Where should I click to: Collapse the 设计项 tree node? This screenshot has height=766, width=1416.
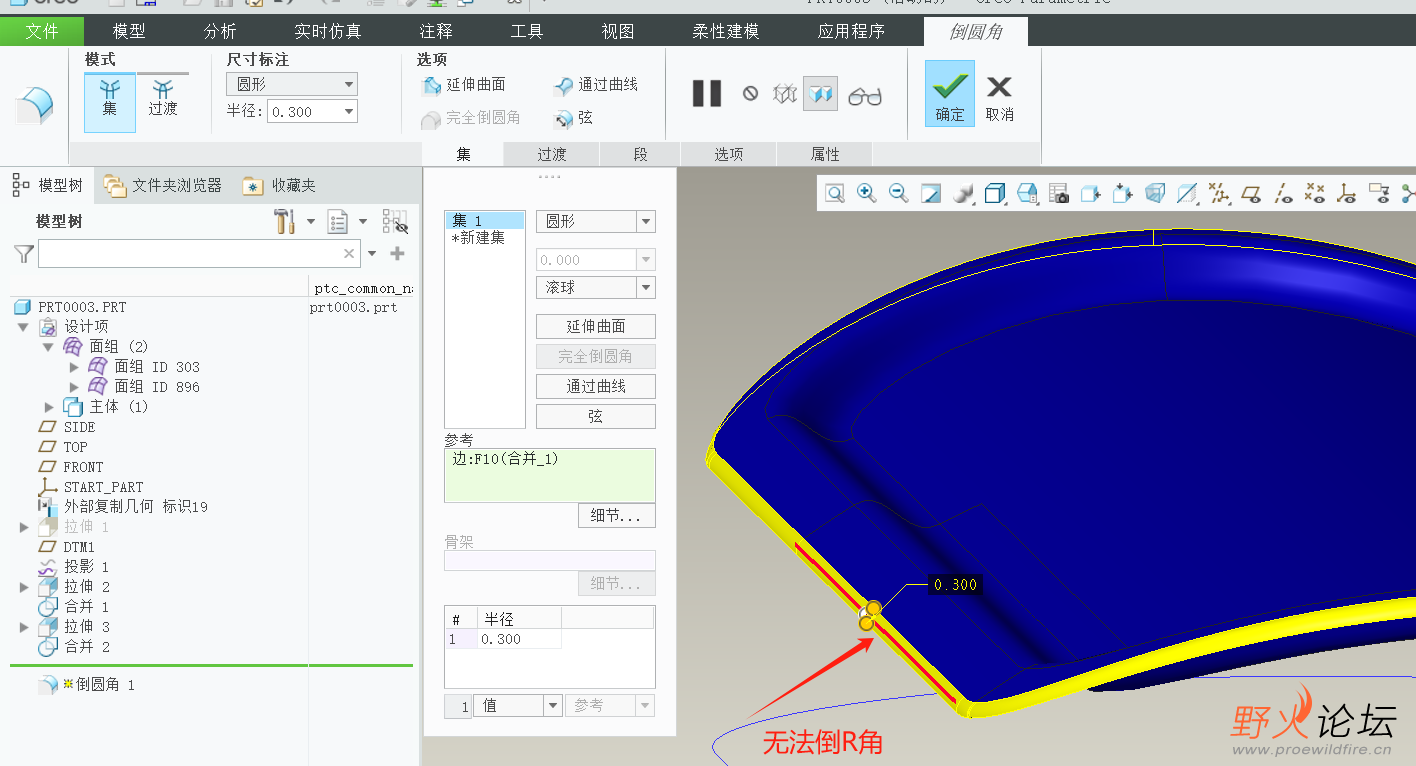pyautogui.click(x=24, y=327)
